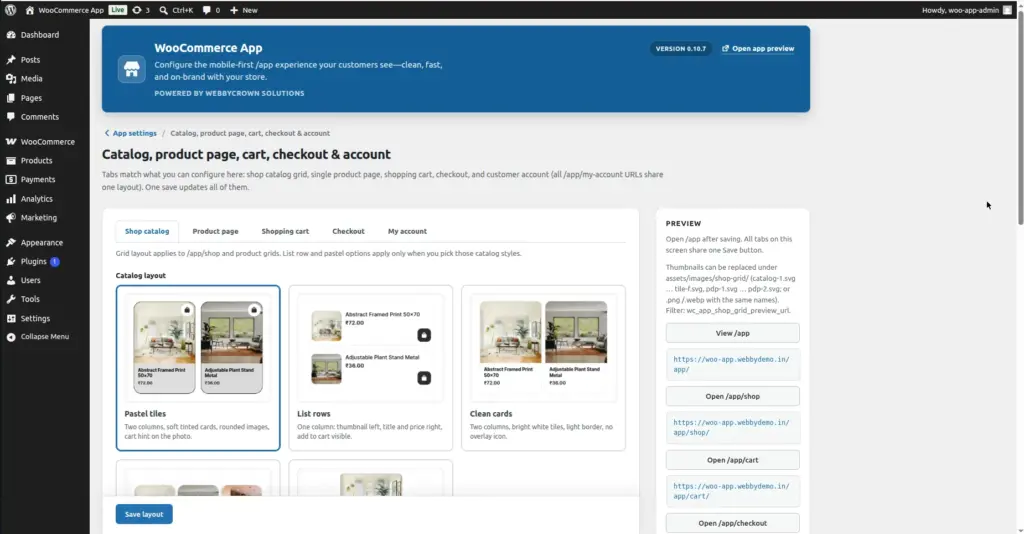
Task: Click the Open /app/checkout button
Action: [732, 524]
